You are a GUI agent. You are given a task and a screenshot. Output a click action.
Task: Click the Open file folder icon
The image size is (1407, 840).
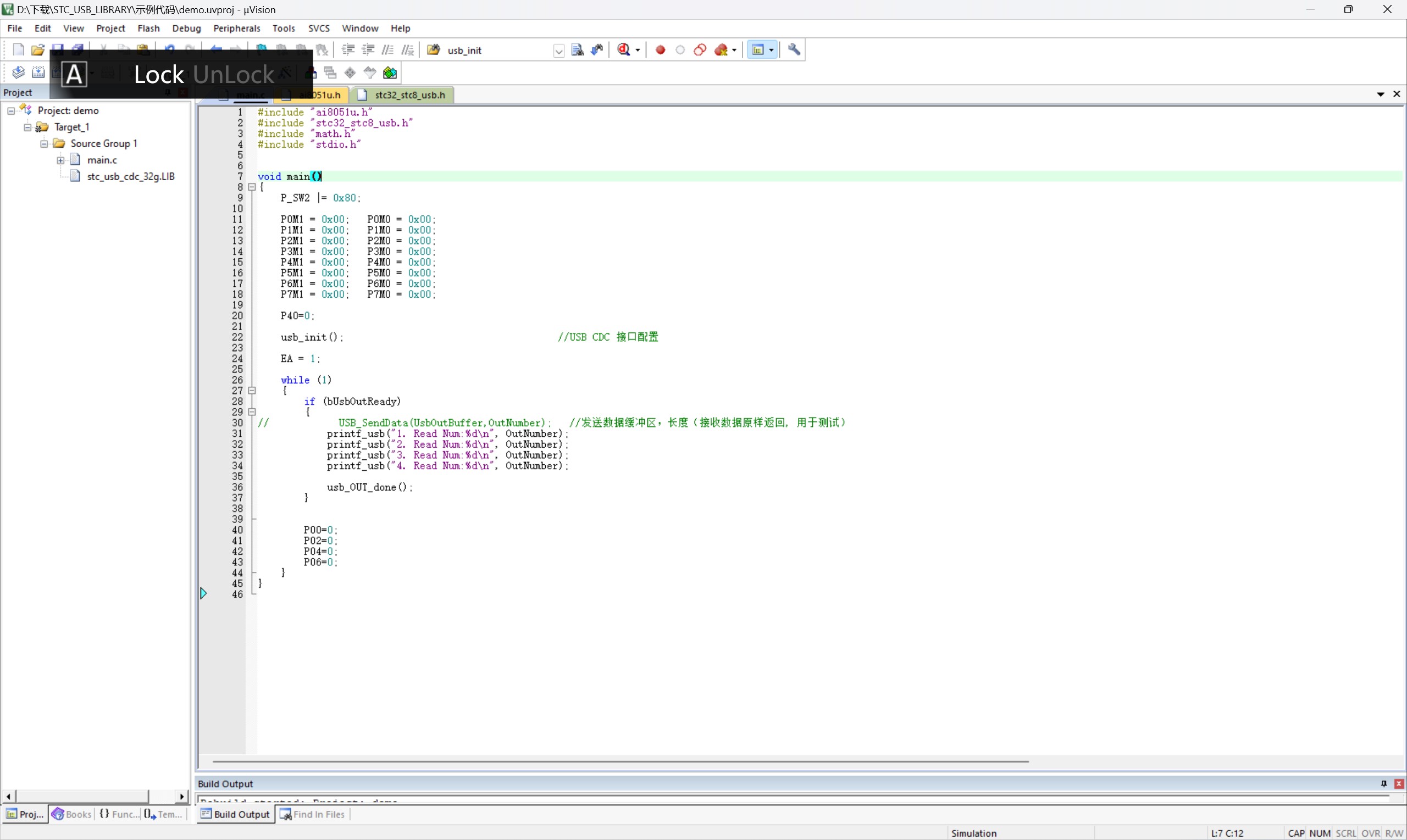tap(37, 50)
